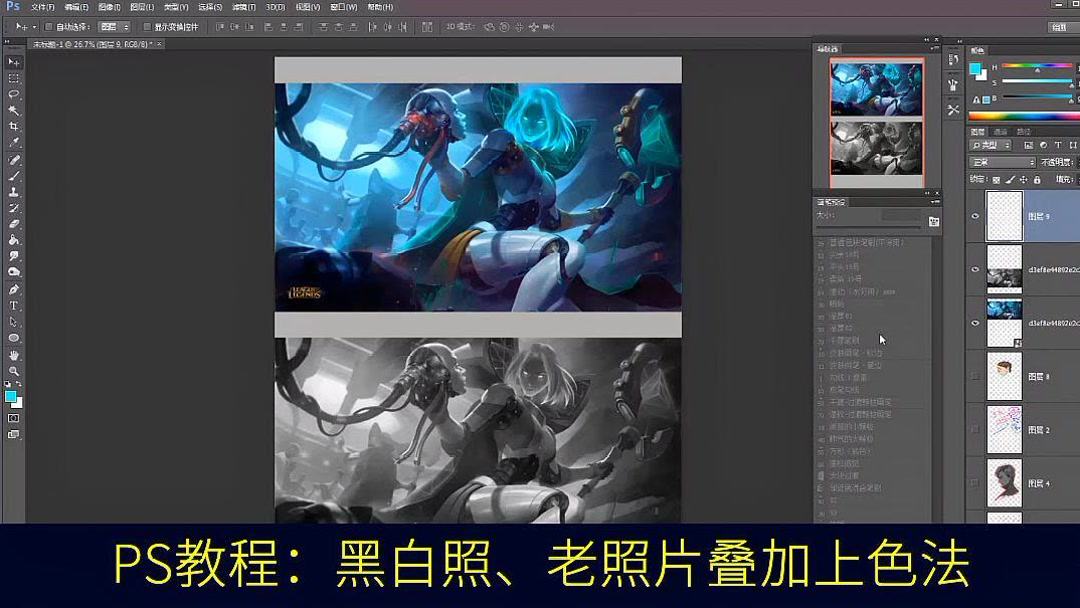Open the layer filter Kind dropdown

tap(990, 145)
